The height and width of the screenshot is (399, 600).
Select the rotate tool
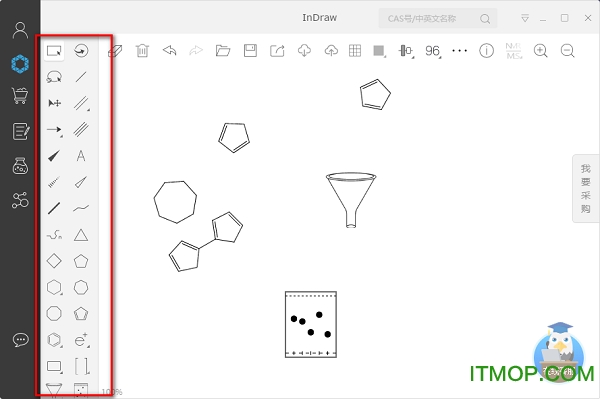point(81,51)
